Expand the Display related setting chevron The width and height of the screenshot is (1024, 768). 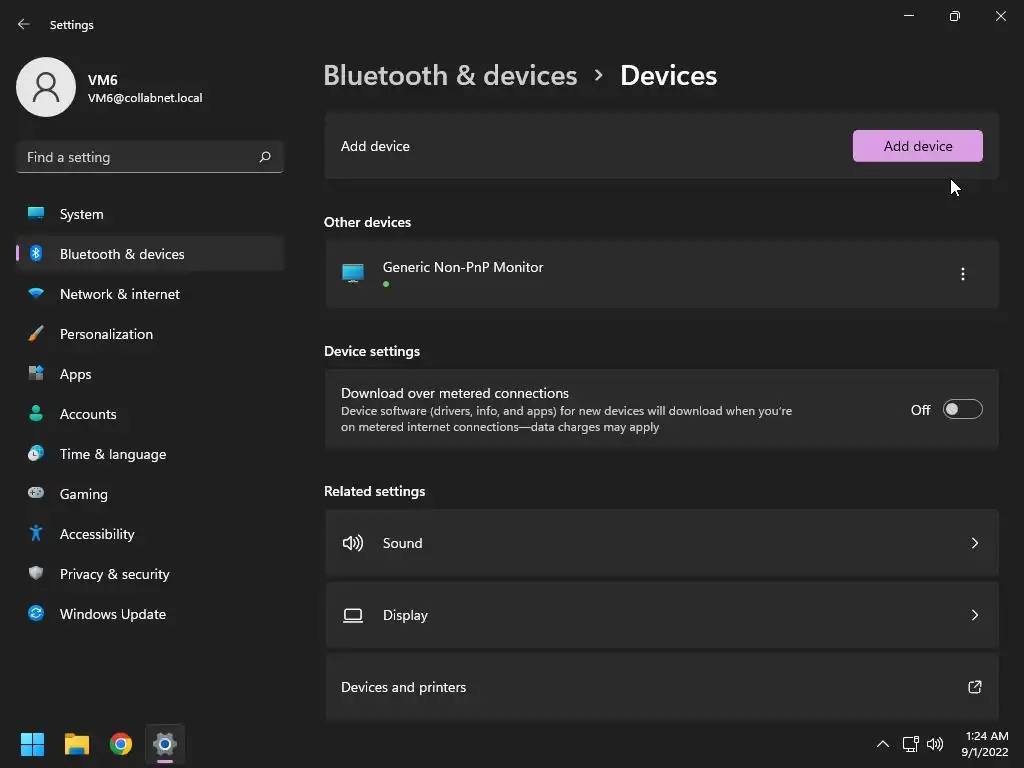(975, 615)
